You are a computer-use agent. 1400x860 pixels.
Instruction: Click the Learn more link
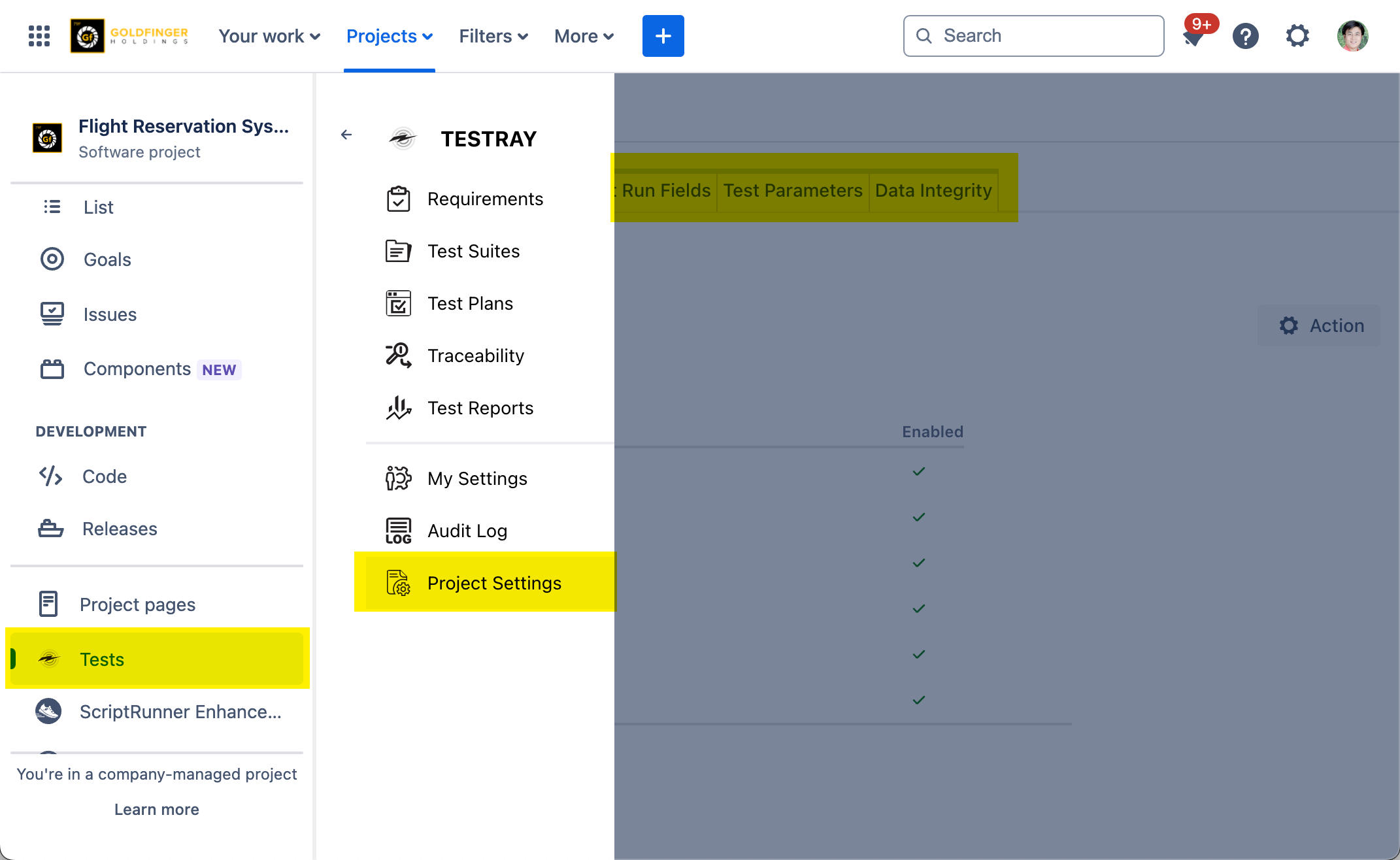point(157,809)
